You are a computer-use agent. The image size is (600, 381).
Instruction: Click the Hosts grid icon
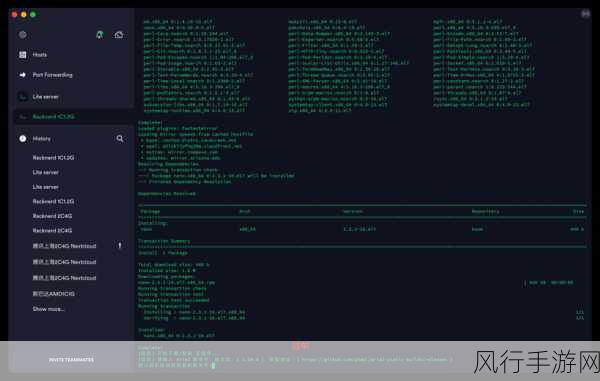(23, 55)
